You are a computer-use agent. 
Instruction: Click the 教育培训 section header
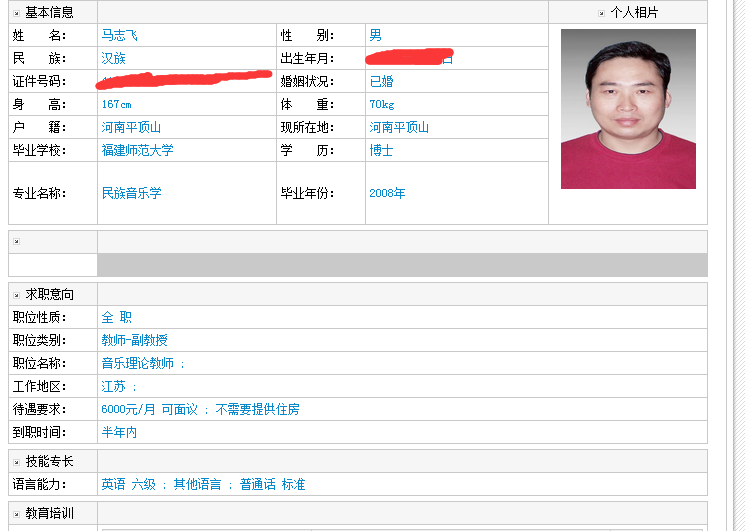pyautogui.click(x=49, y=513)
